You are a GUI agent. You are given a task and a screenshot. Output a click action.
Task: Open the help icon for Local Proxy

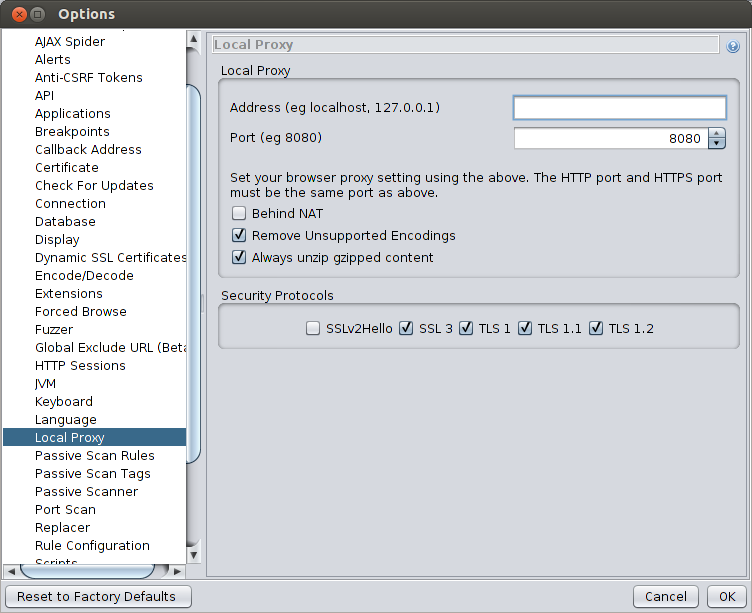[x=732, y=47]
